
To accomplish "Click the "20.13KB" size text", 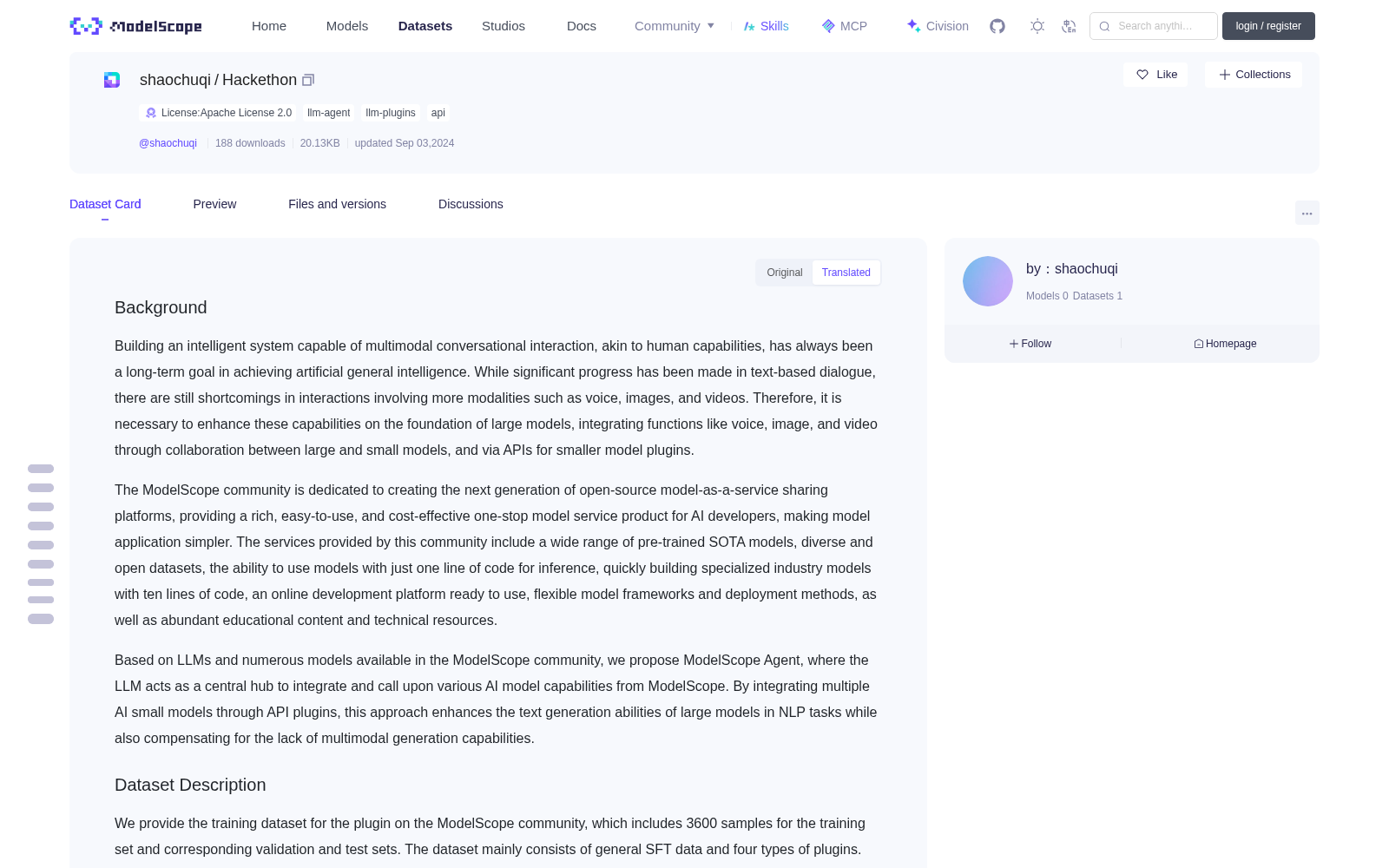I will point(320,143).
